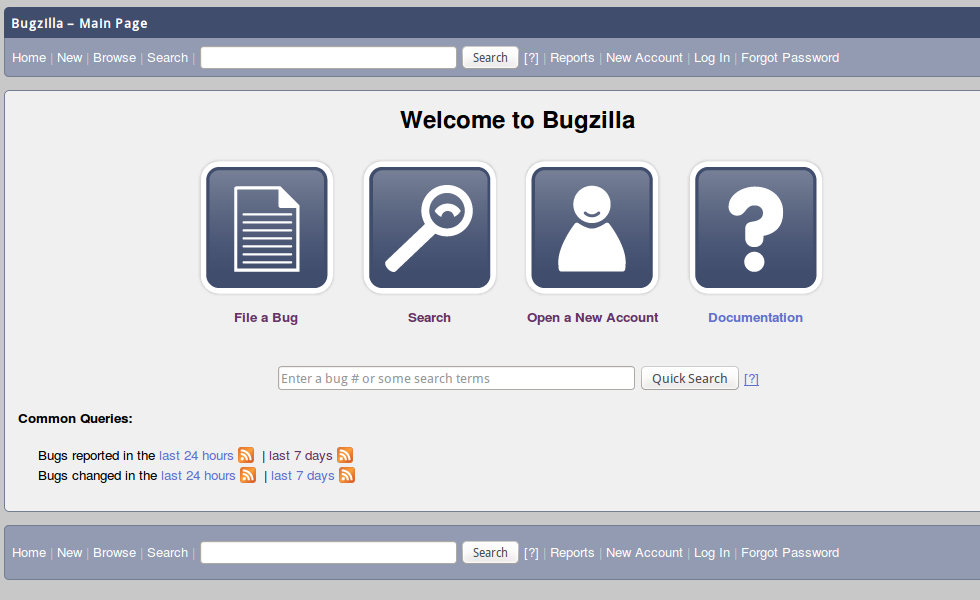Click the File a Bug text link

[x=266, y=318]
